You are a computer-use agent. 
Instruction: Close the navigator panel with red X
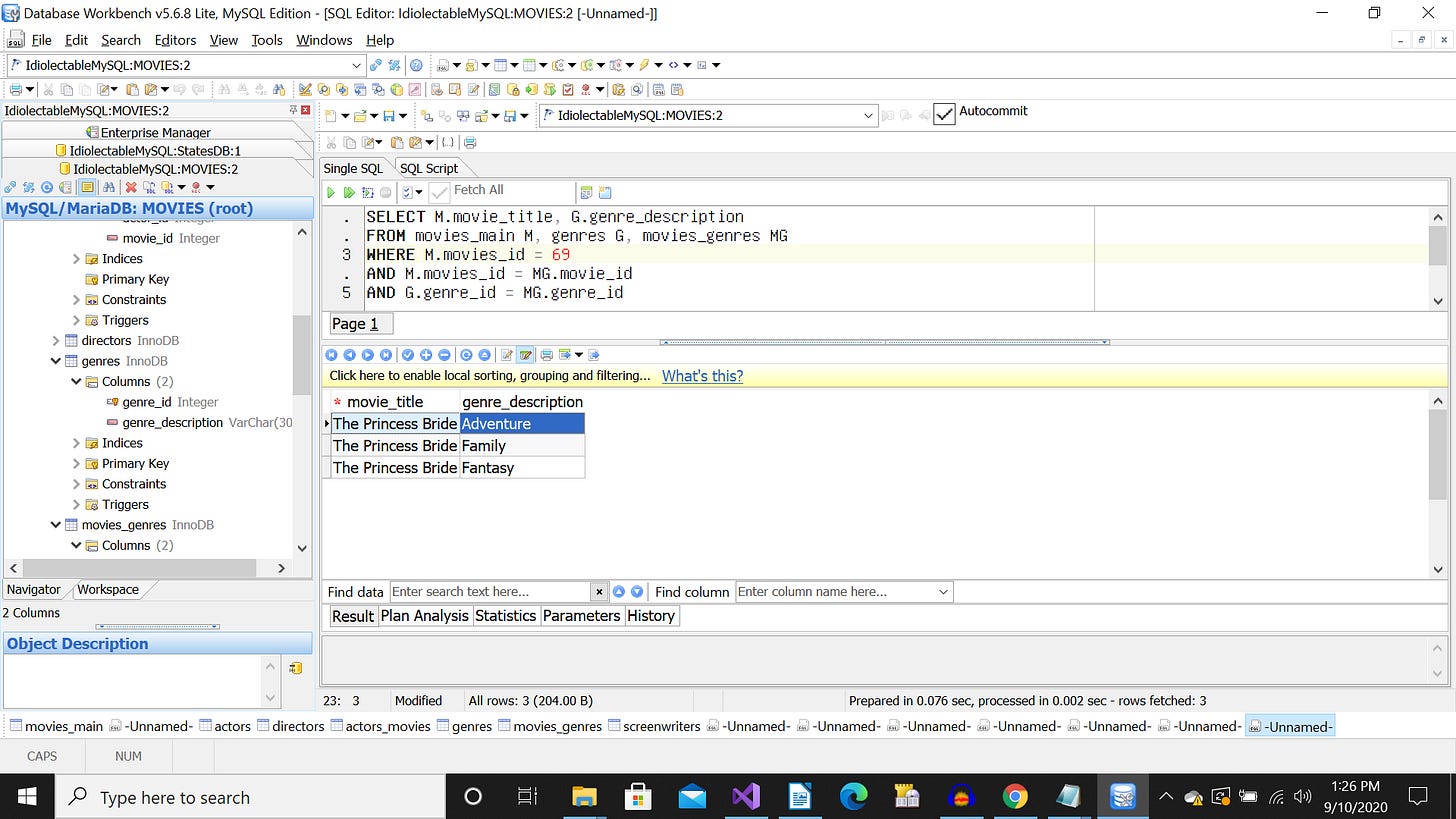coord(305,111)
